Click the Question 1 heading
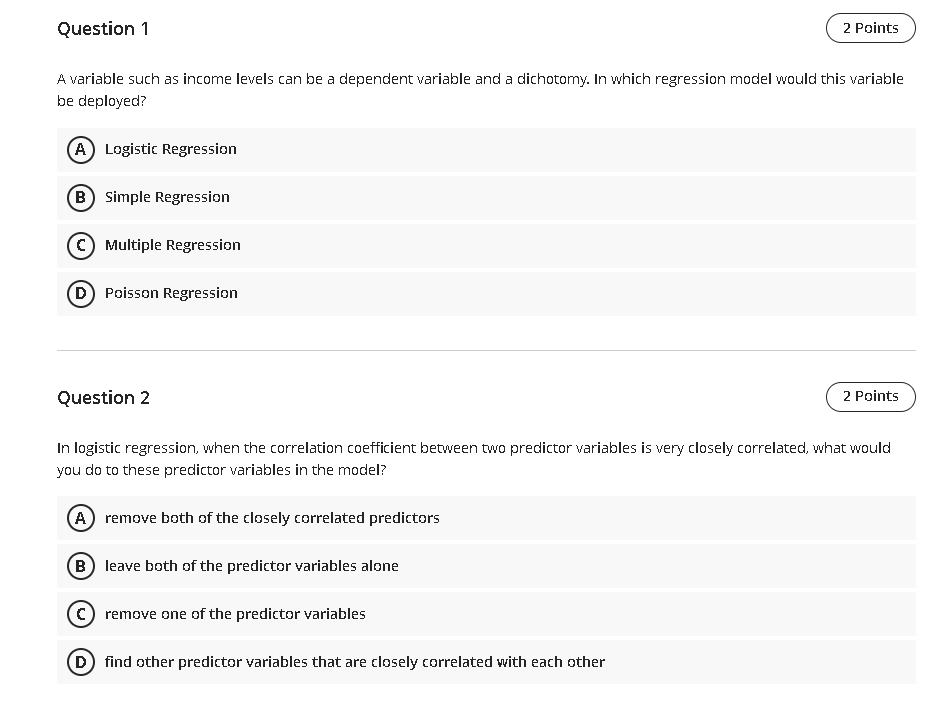Viewport: 942px width, 709px height. [x=103, y=29]
